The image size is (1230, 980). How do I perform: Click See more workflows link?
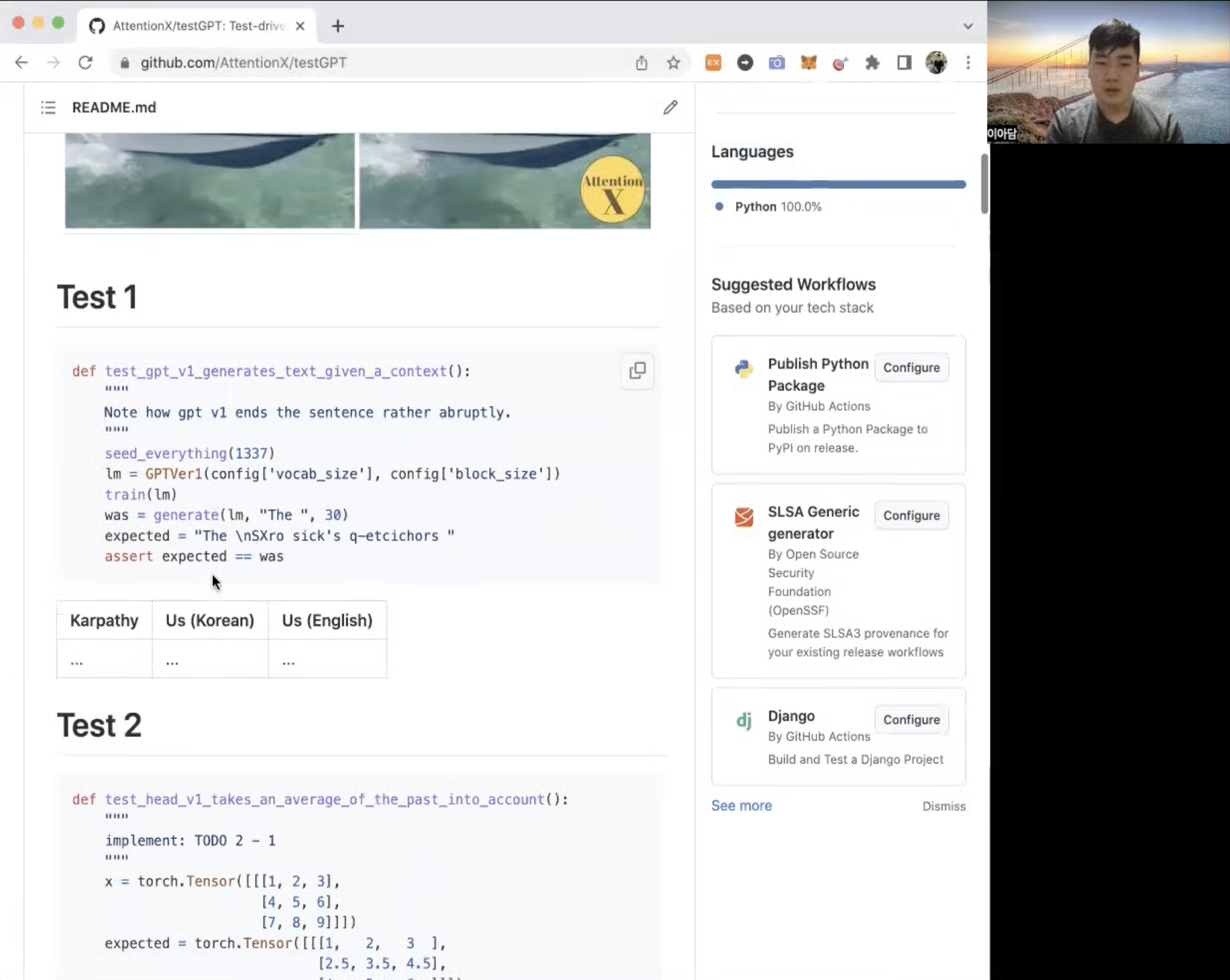pyautogui.click(x=742, y=805)
